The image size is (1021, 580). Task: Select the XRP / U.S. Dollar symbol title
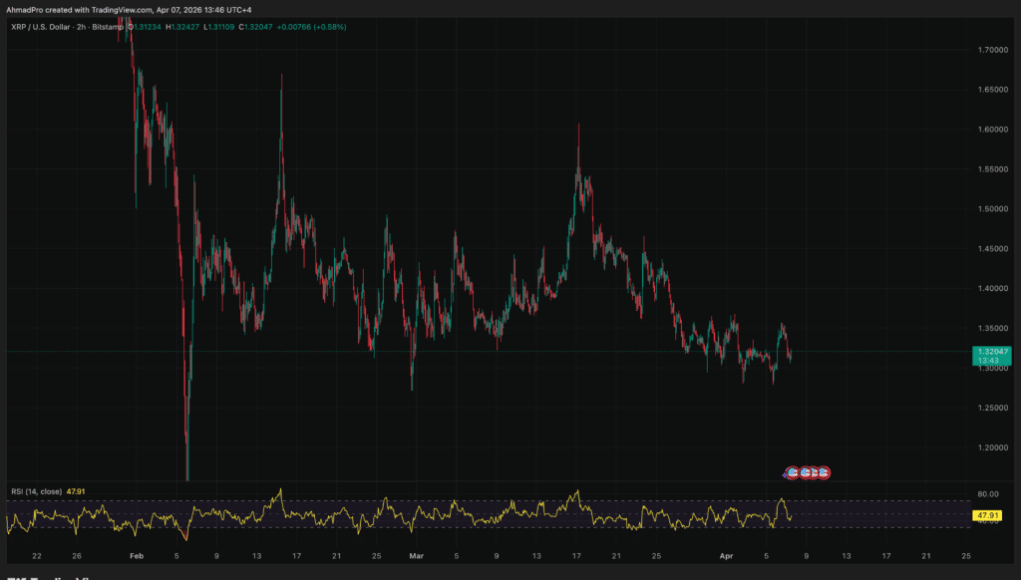[x=40, y=27]
